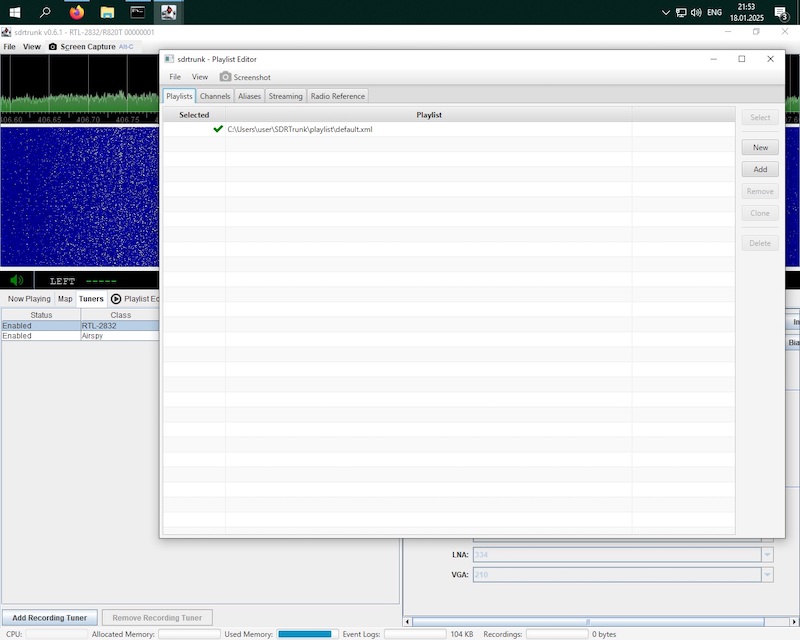800x640 pixels.
Task: Sort tuners by Class column
Action: [x=120, y=315]
